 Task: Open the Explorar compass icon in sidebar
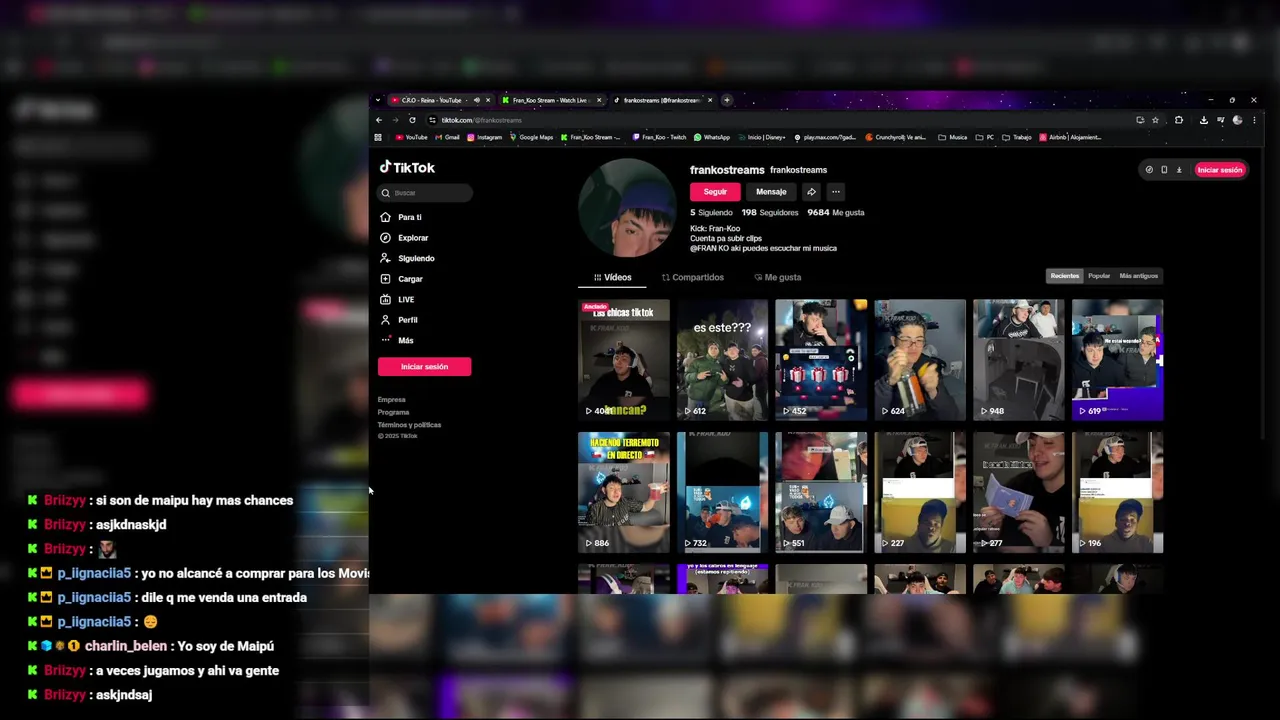pos(385,238)
